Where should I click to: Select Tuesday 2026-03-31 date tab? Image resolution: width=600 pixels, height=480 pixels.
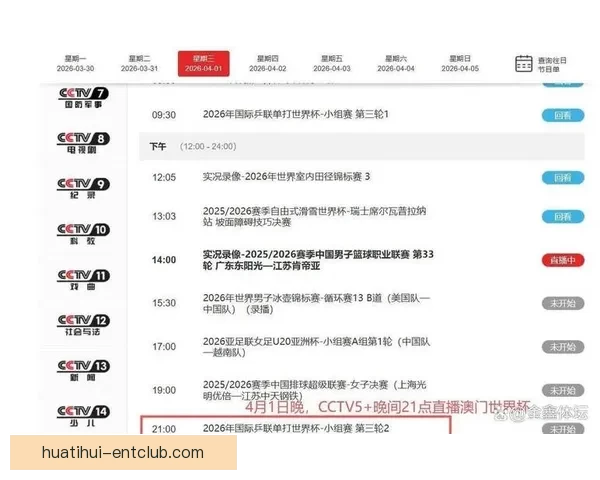click(139, 64)
